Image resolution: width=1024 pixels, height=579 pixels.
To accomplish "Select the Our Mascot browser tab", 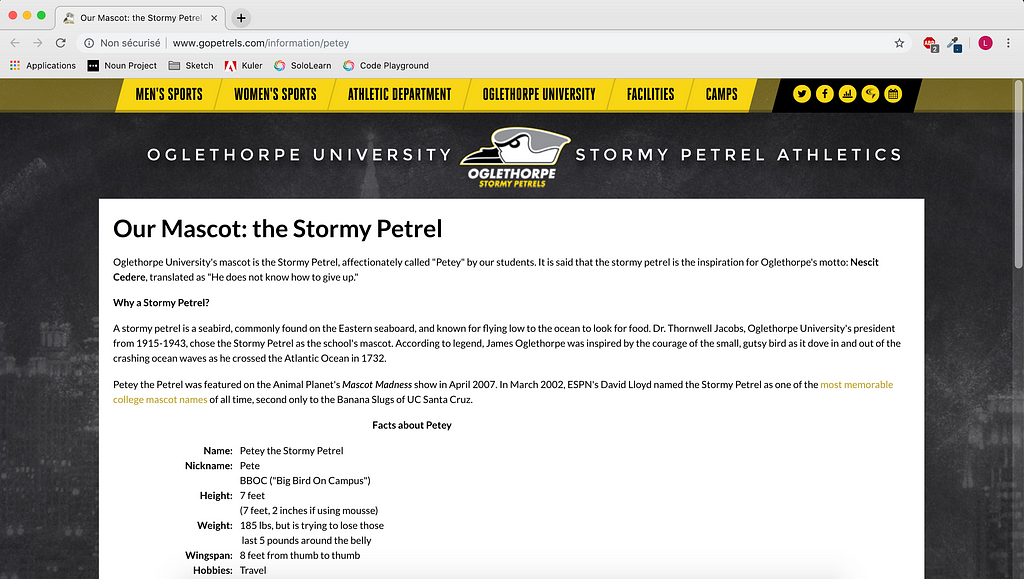I will (140, 18).
